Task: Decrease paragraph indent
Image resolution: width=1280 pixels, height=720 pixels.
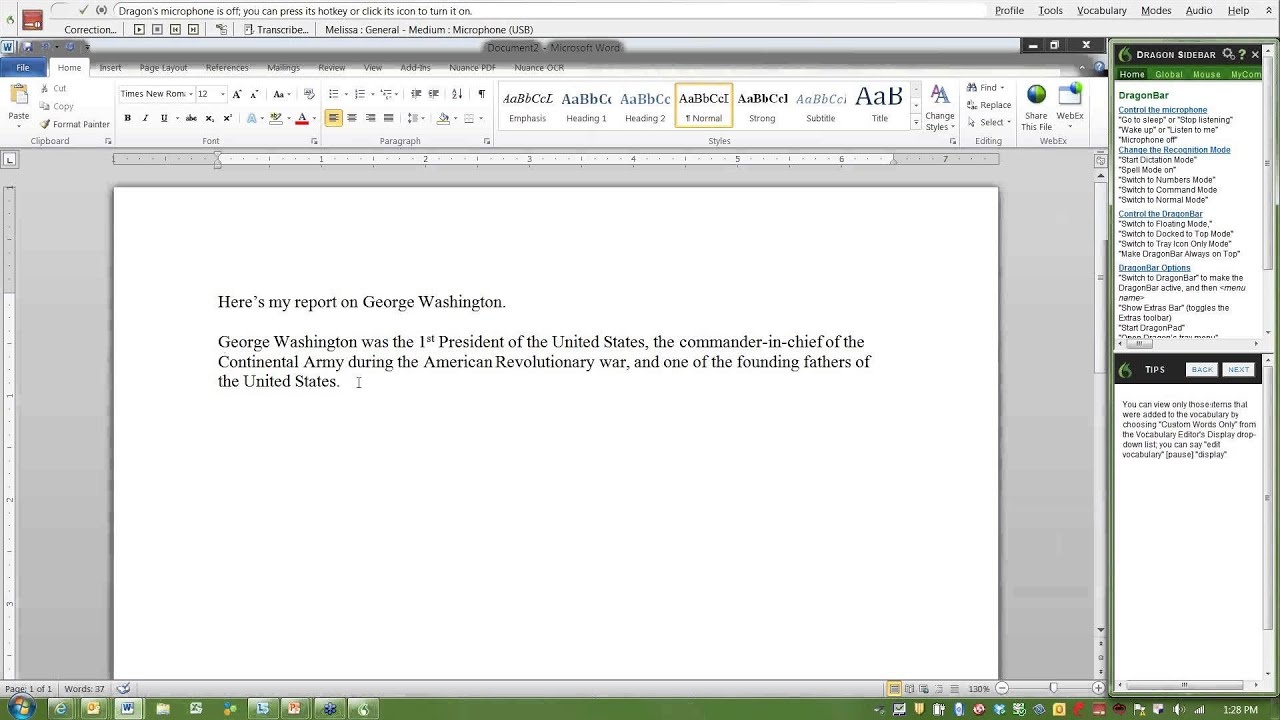Action: (415, 94)
